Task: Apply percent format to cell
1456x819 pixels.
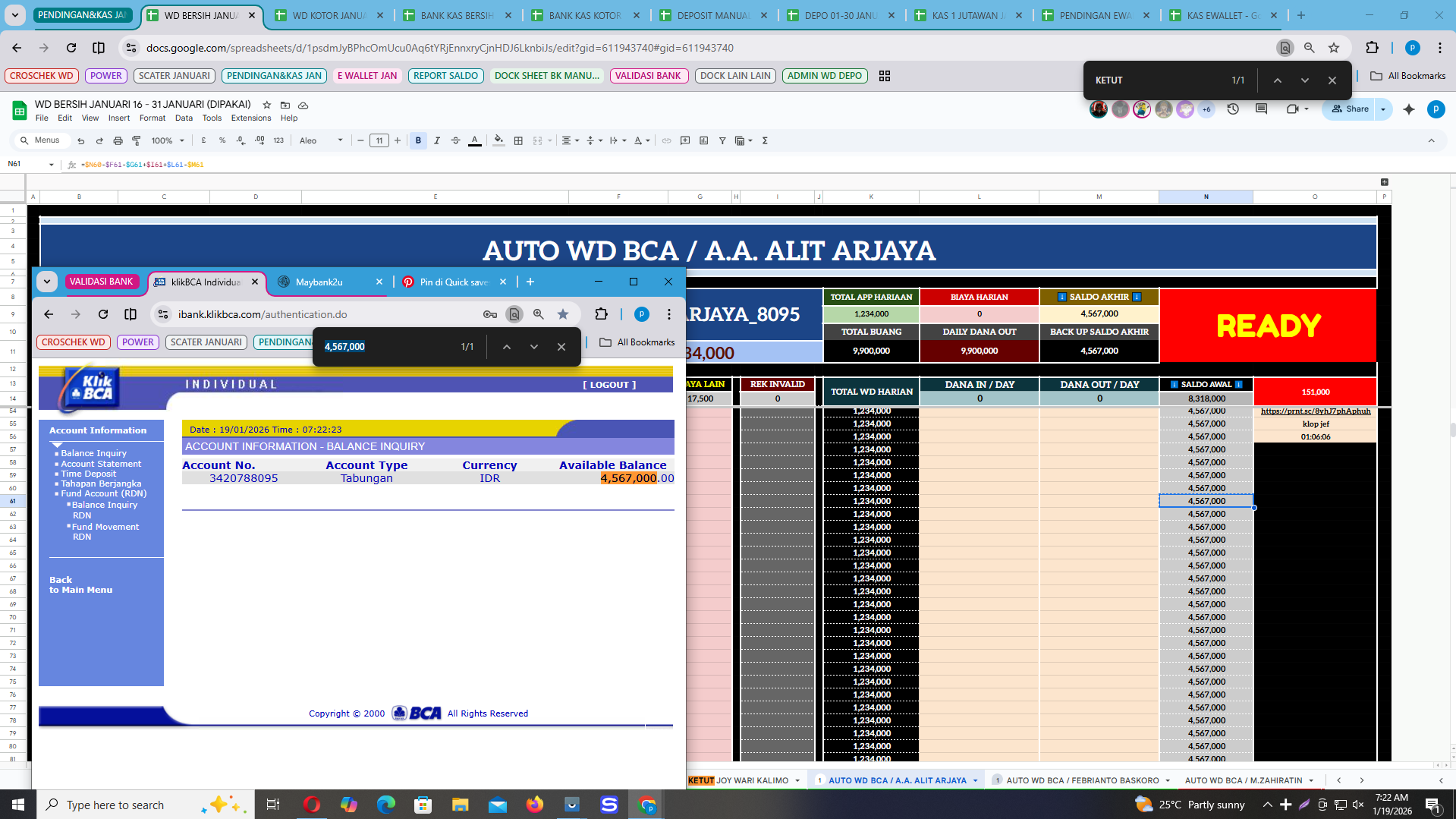Action: (x=222, y=140)
